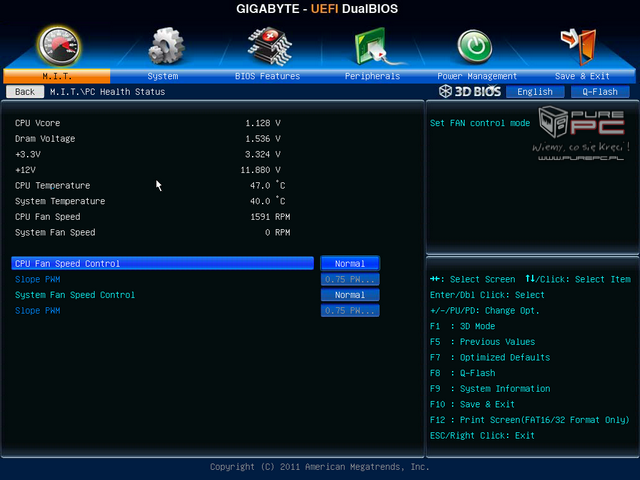Click the Set FAN control mode help text

point(480,123)
